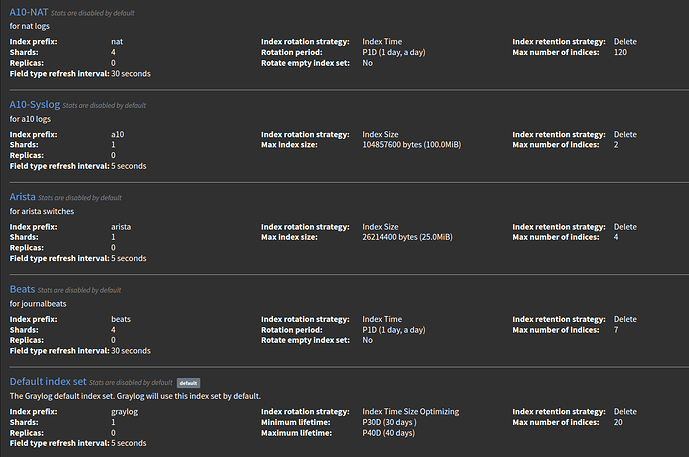Click the 'for arista switches' description
The image size is (689, 457).
pos(42,211)
